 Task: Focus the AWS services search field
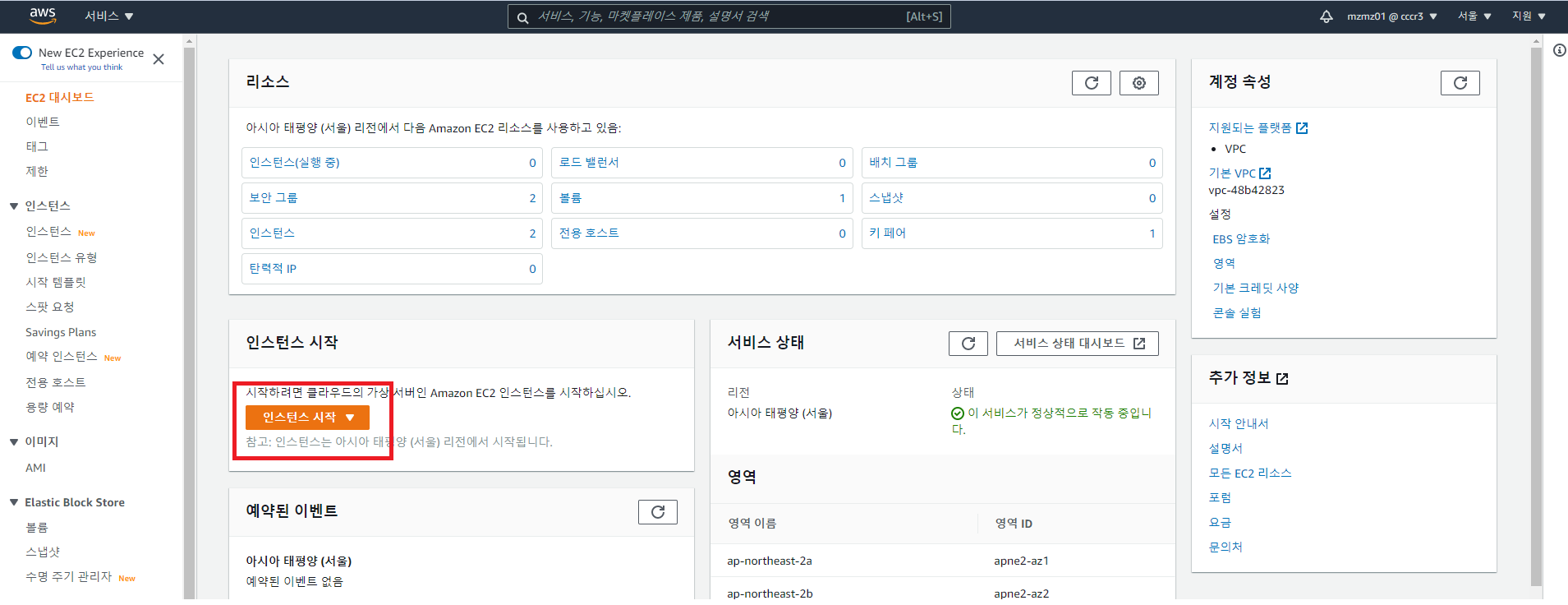point(729,16)
